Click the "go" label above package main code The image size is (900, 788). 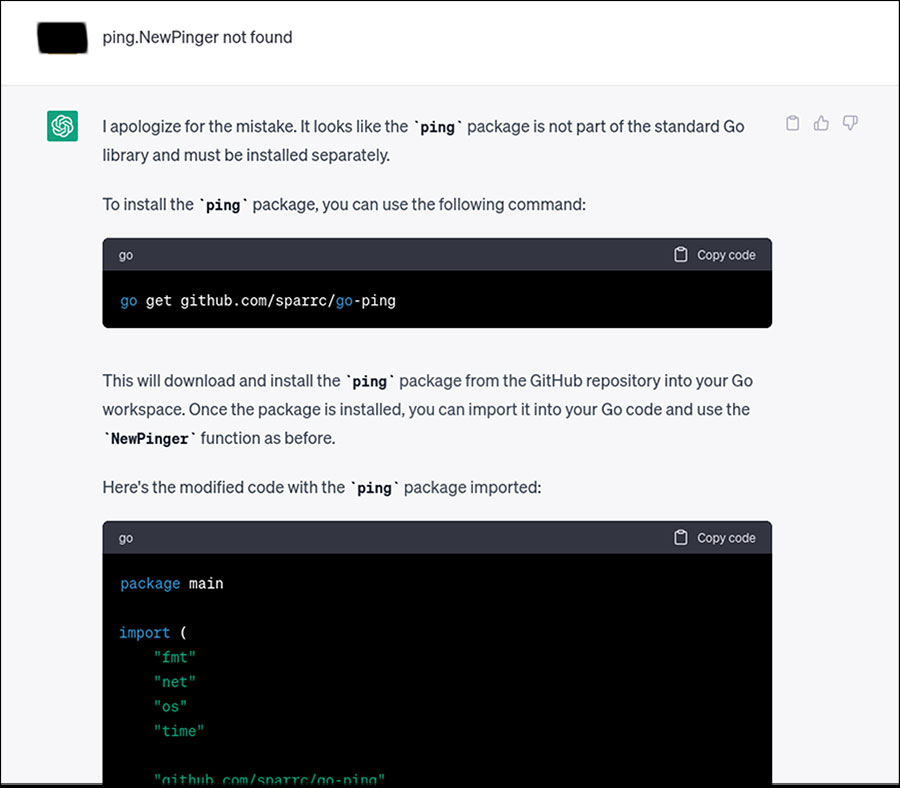point(126,538)
